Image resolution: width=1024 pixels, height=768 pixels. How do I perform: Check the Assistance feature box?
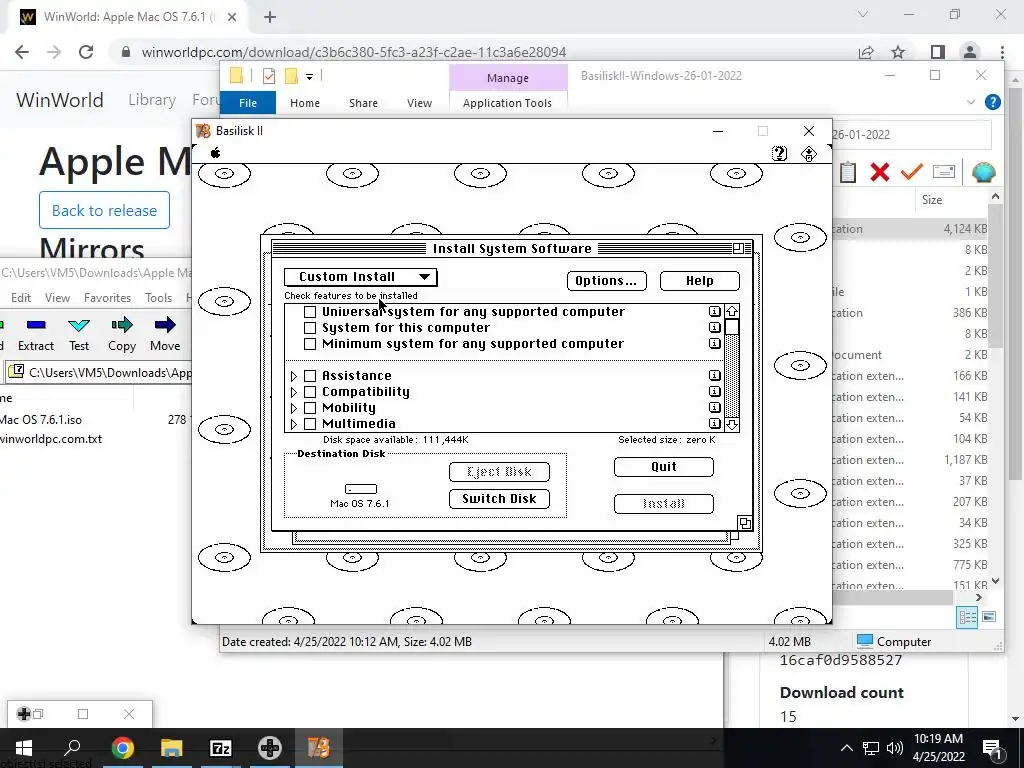coord(310,376)
